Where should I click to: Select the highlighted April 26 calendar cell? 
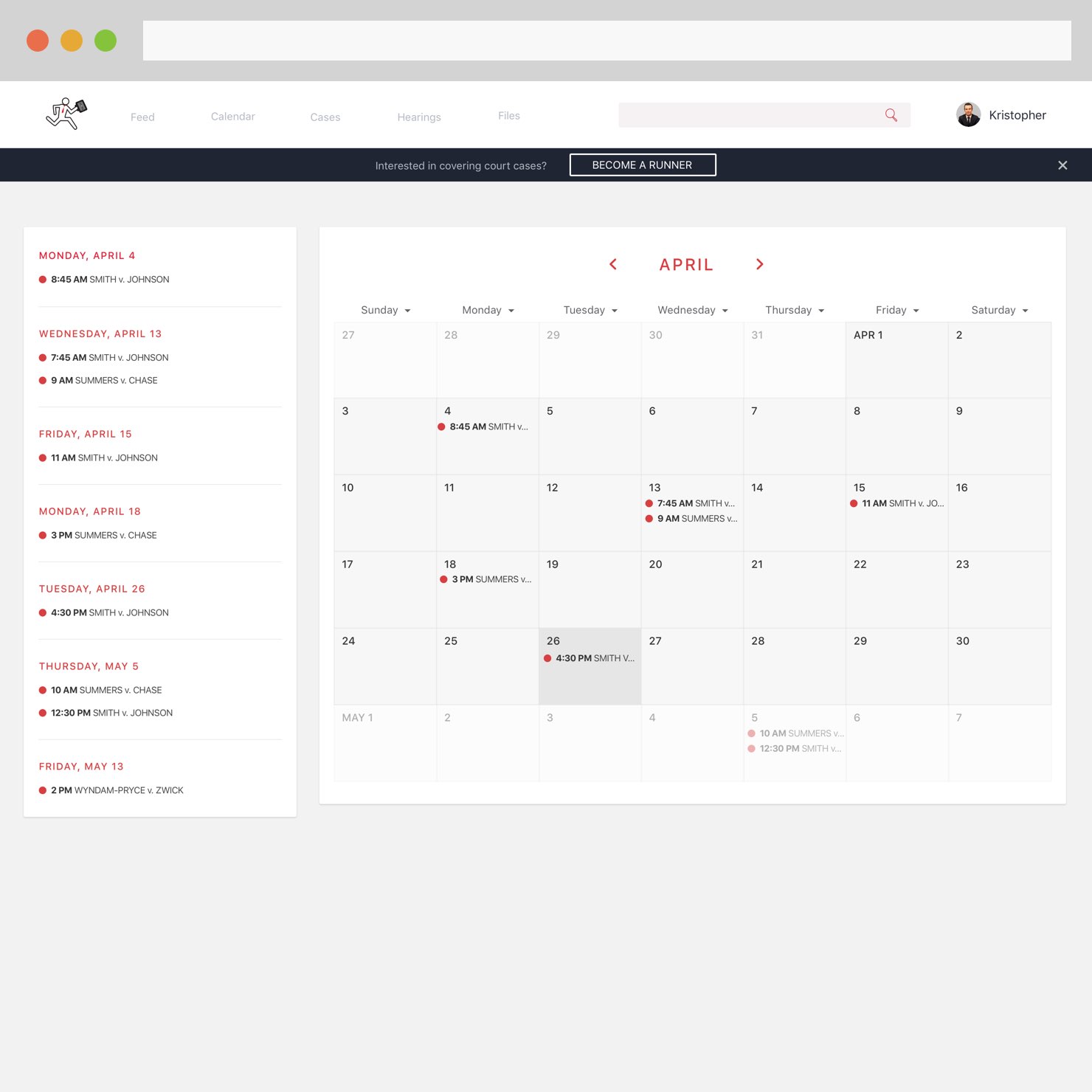coord(590,679)
